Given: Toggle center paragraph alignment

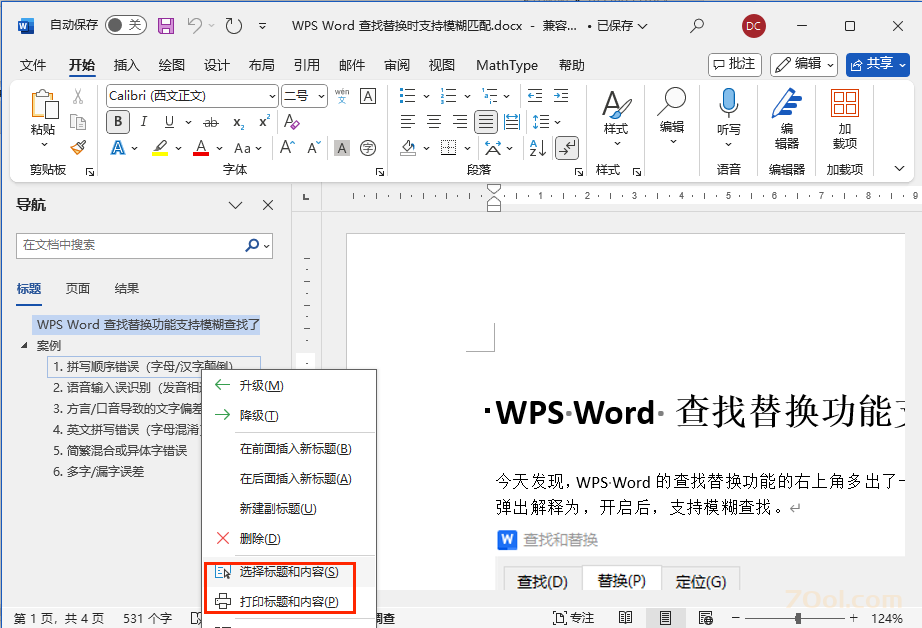Looking at the screenshot, I should (432, 122).
